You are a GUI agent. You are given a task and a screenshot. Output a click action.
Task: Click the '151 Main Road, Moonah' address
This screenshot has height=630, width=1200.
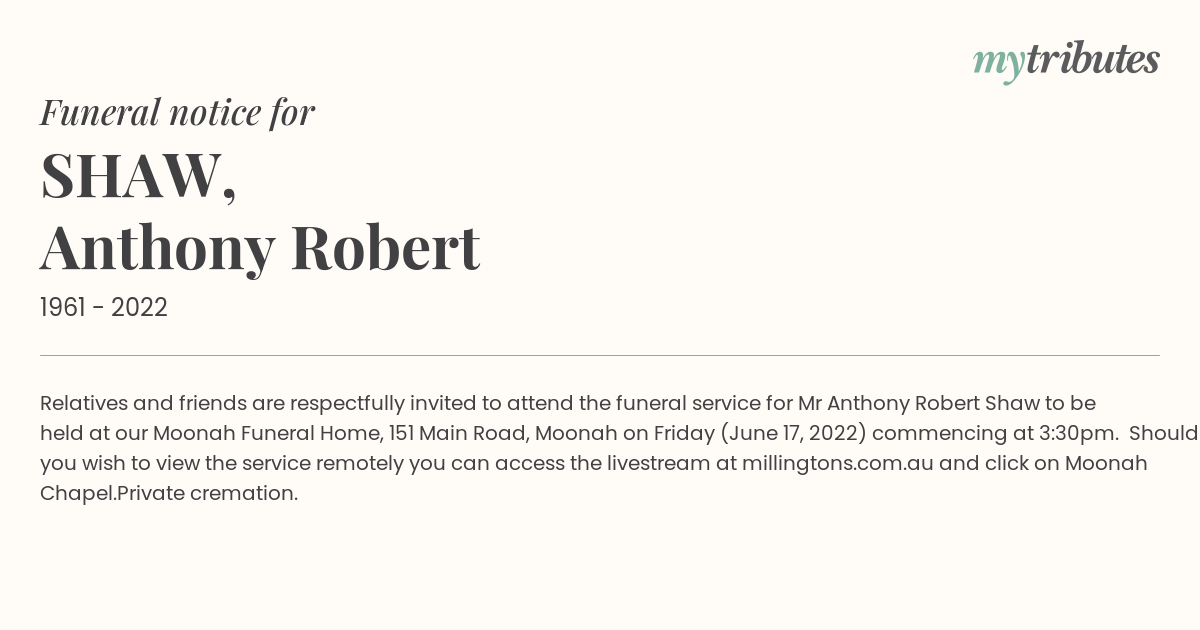(x=503, y=433)
